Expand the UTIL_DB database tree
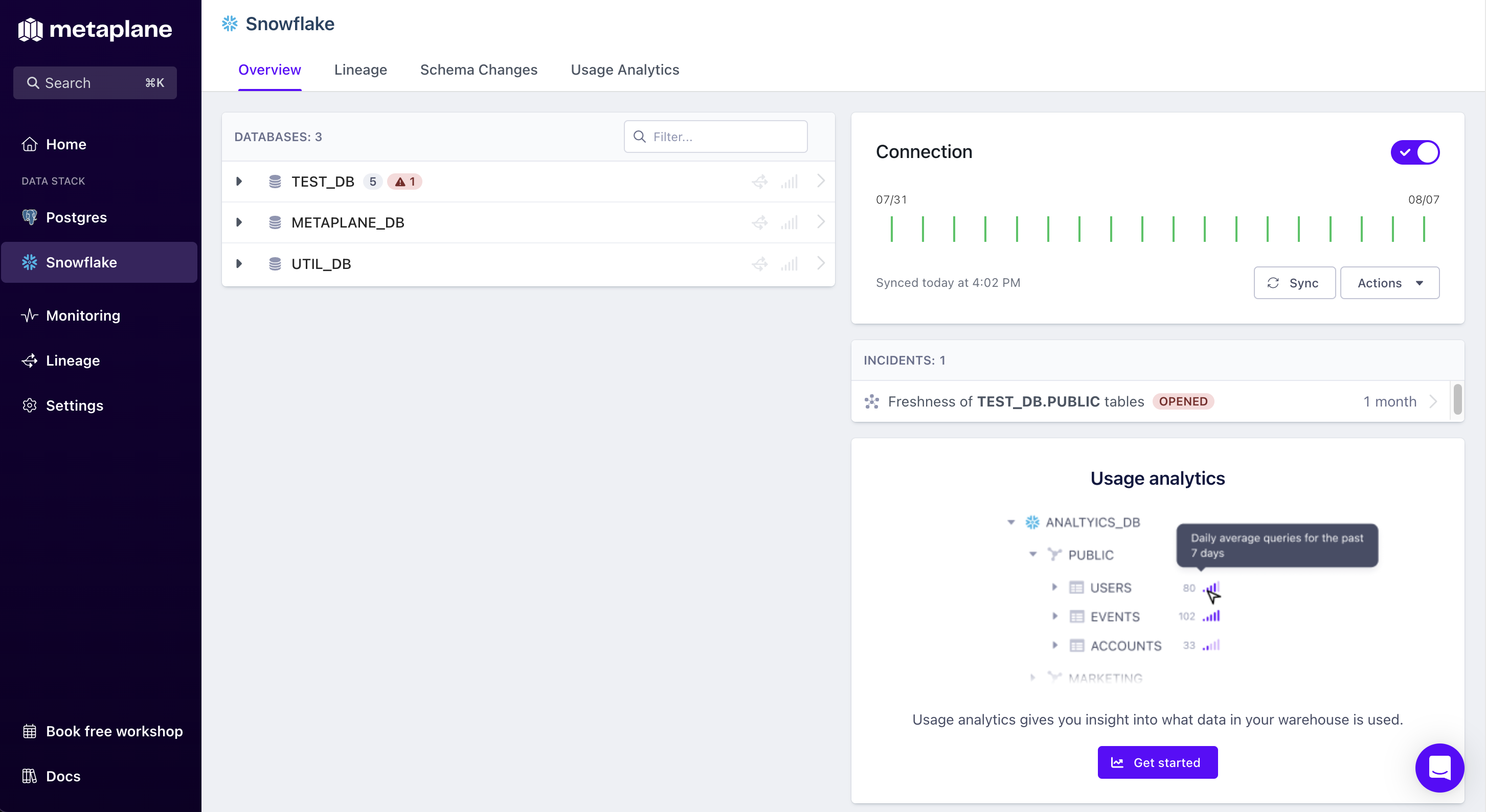The height and width of the screenshot is (812, 1486). [x=239, y=264]
